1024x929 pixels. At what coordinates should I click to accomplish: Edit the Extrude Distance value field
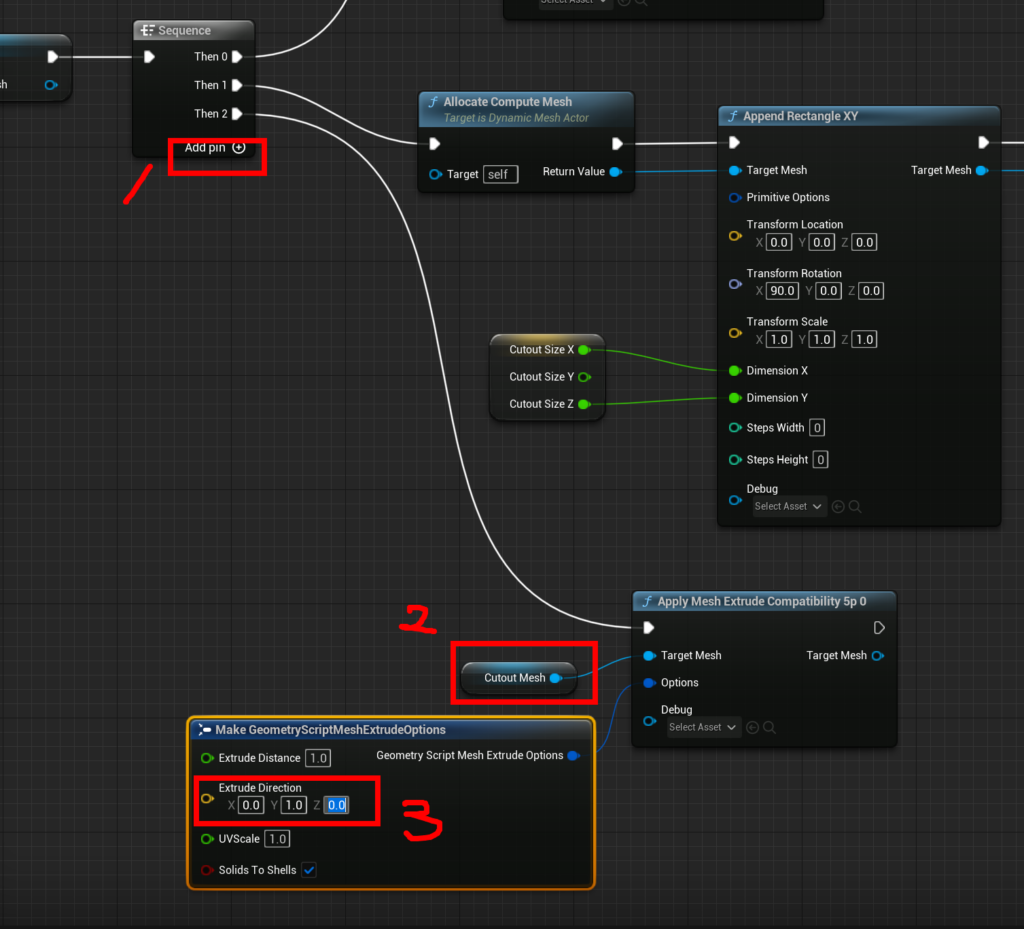click(x=318, y=758)
